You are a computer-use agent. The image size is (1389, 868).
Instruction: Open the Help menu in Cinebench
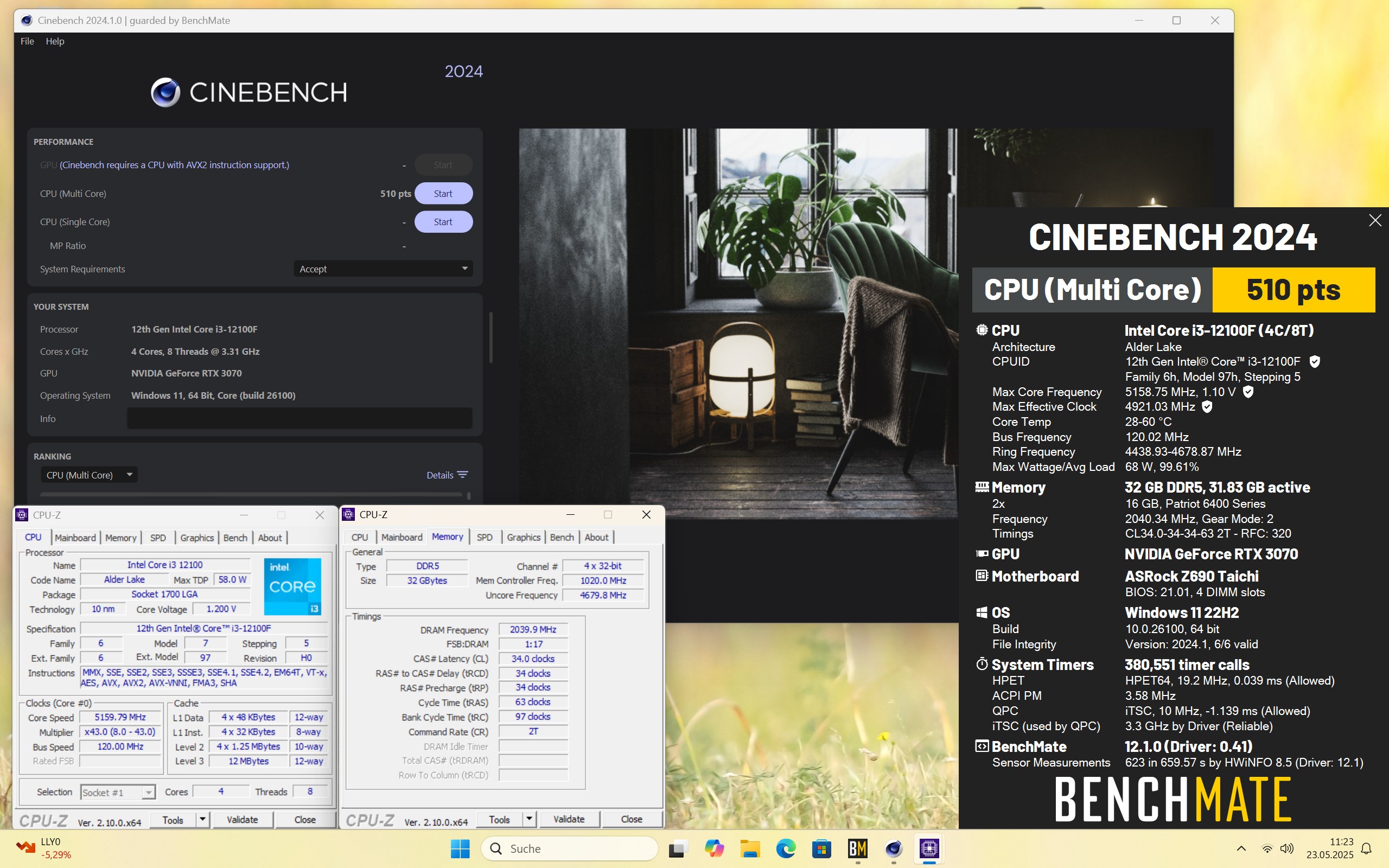[x=55, y=41]
